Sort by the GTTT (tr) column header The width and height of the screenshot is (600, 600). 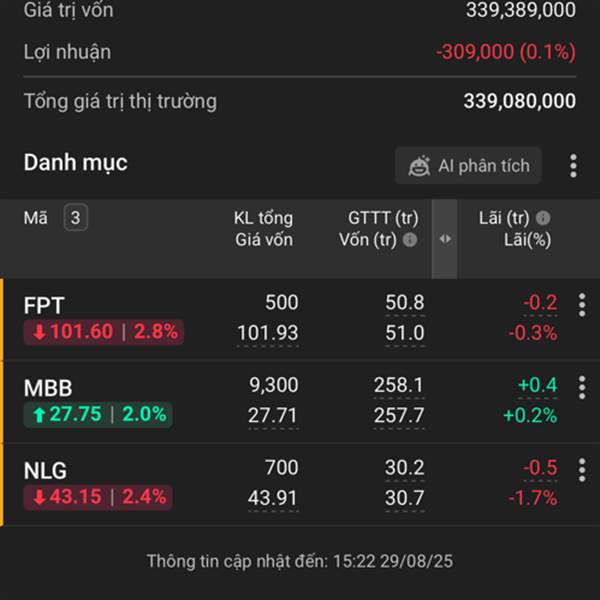click(383, 218)
